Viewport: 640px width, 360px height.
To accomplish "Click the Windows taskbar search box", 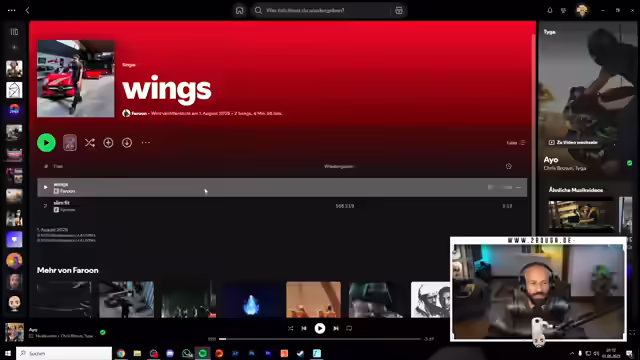I will pyautogui.click(x=64, y=353).
